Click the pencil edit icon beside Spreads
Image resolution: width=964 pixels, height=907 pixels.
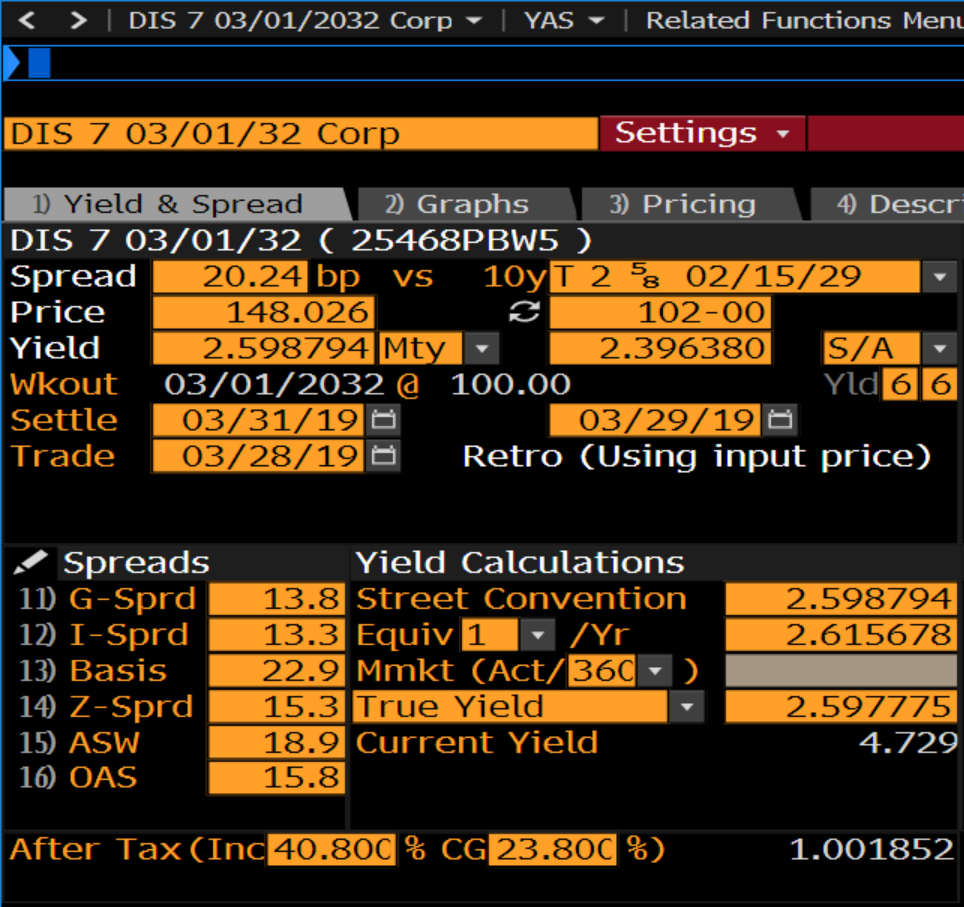pyautogui.click(x=31, y=562)
